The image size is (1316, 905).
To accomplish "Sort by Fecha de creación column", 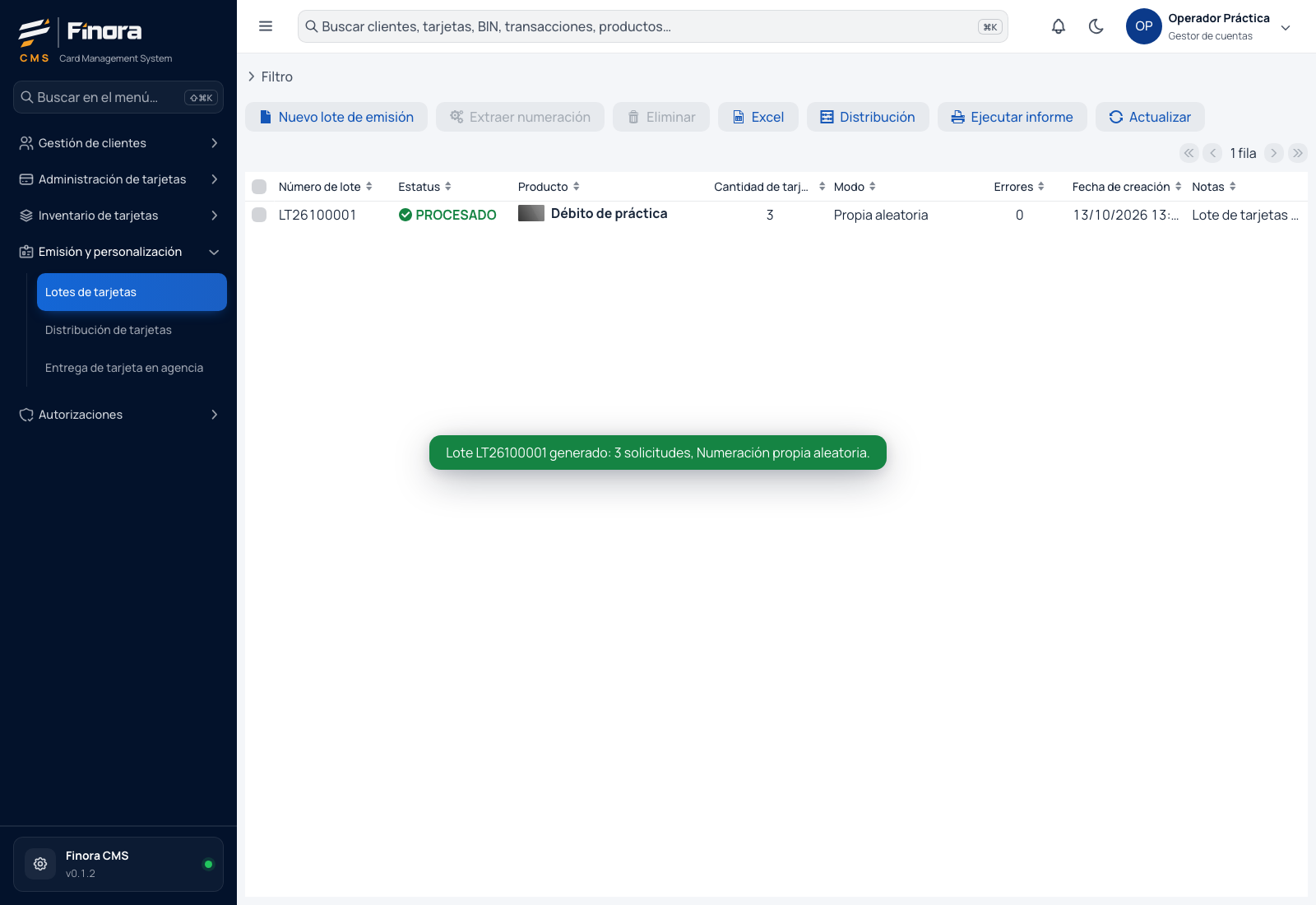I will (x=1178, y=187).
